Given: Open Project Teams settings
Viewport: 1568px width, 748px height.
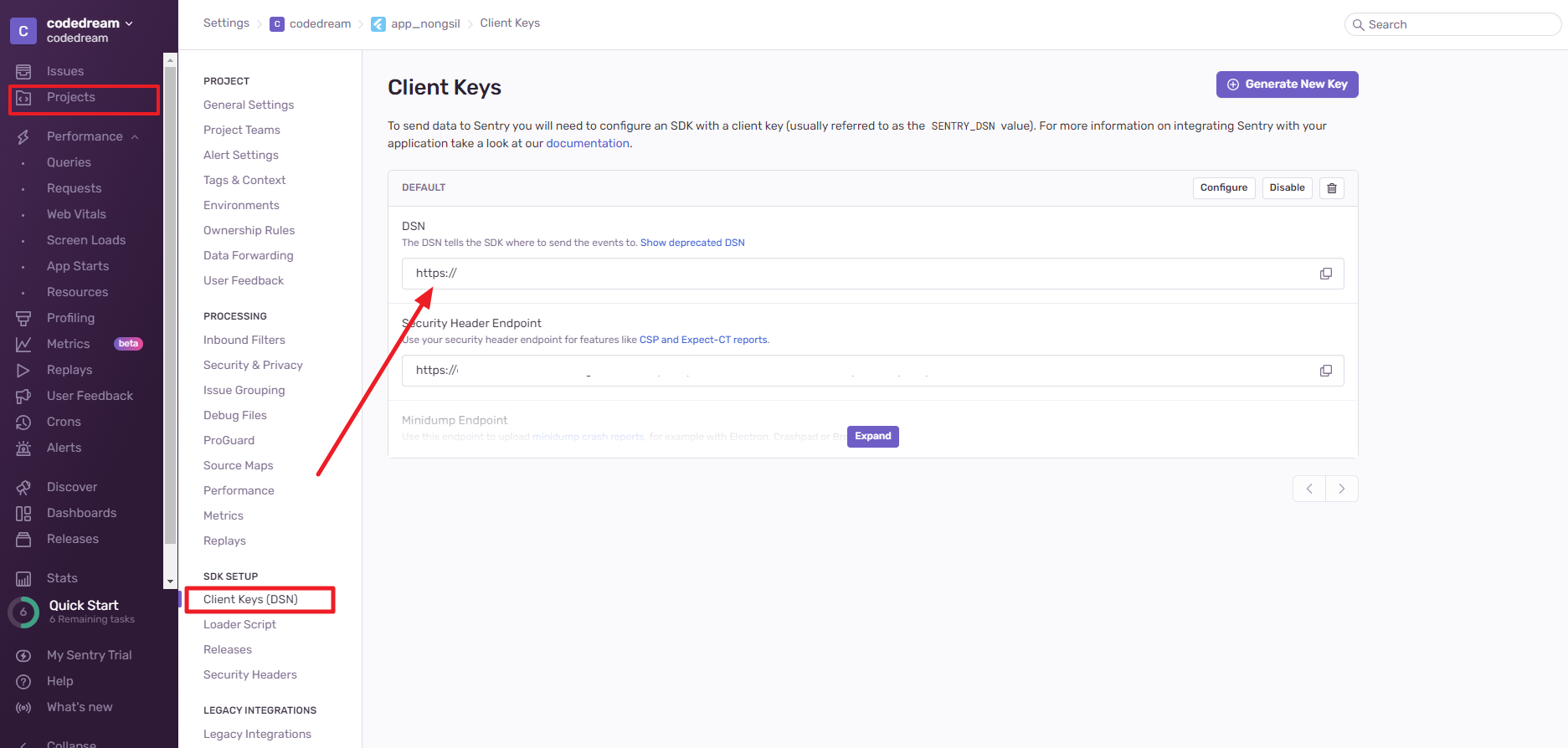Looking at the screenshot, I should pos(242,130).
